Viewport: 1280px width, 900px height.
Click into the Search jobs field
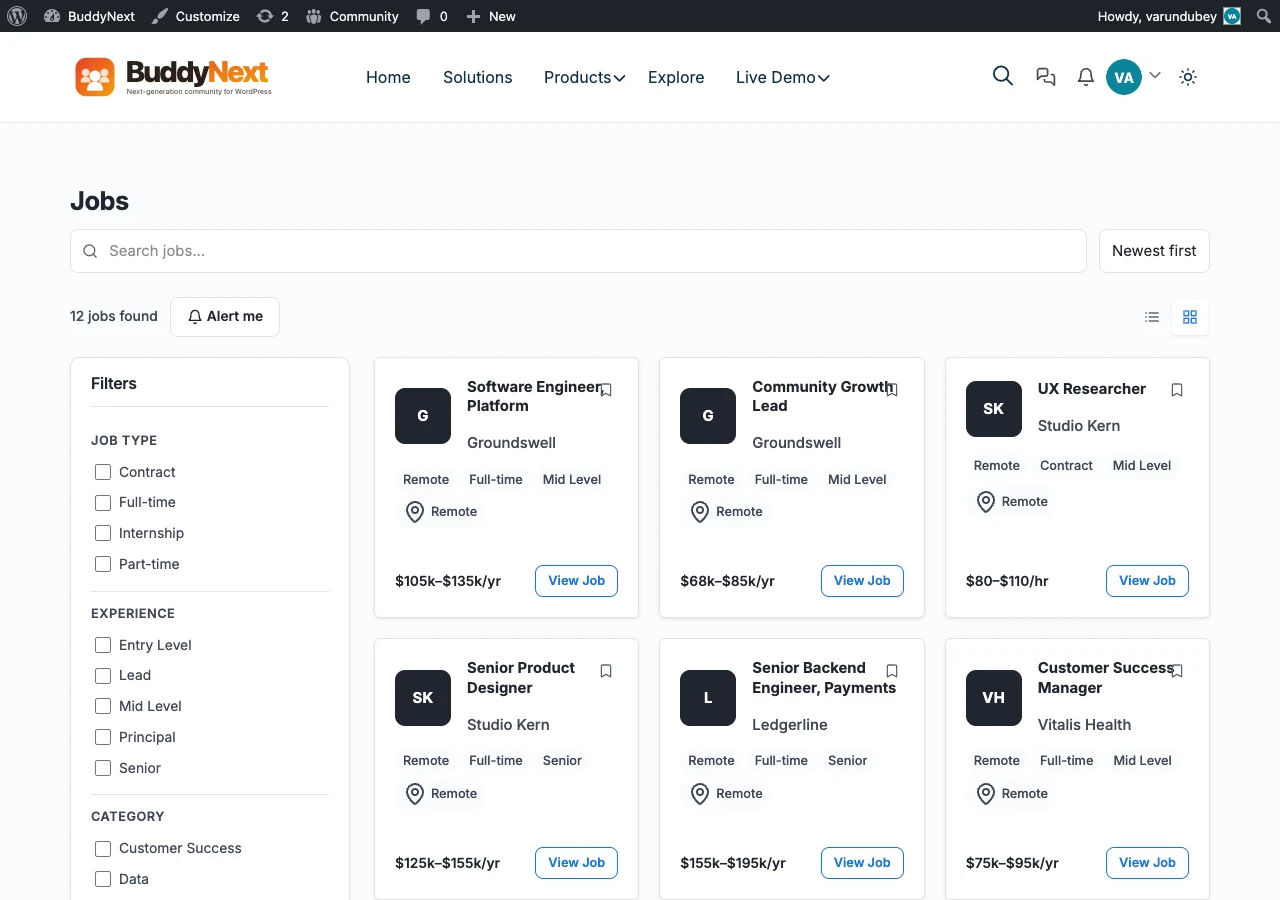(578, 251)
